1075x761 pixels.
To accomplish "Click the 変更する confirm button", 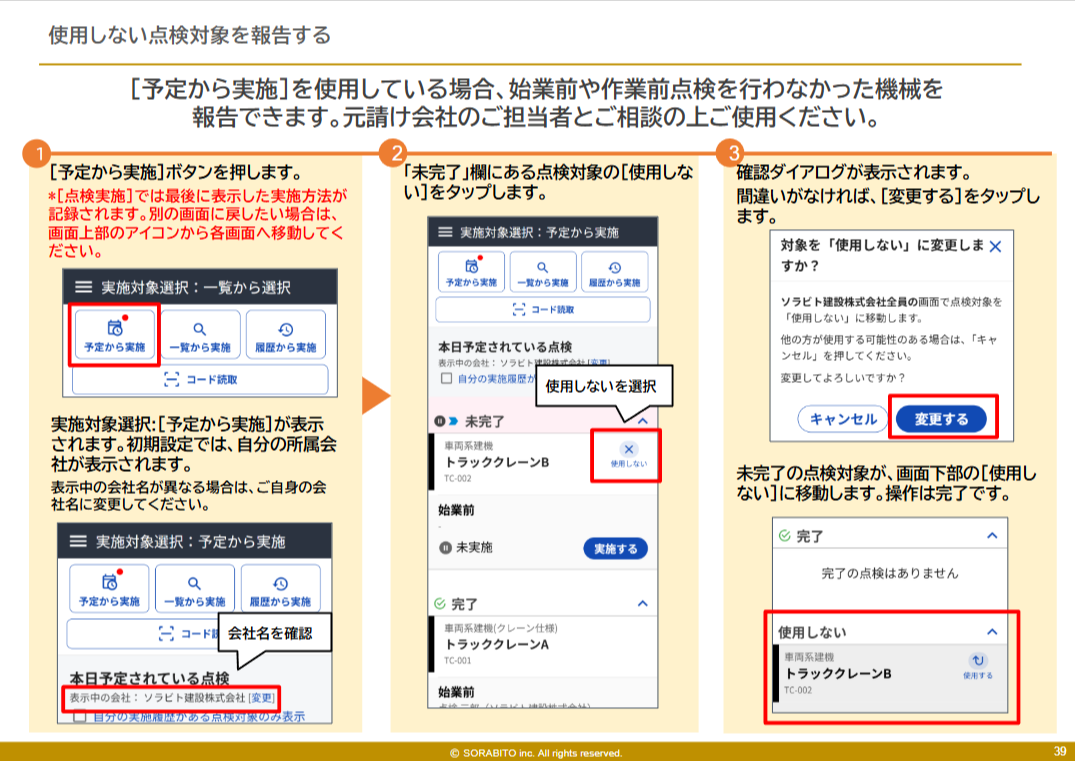I will point(941,419).
